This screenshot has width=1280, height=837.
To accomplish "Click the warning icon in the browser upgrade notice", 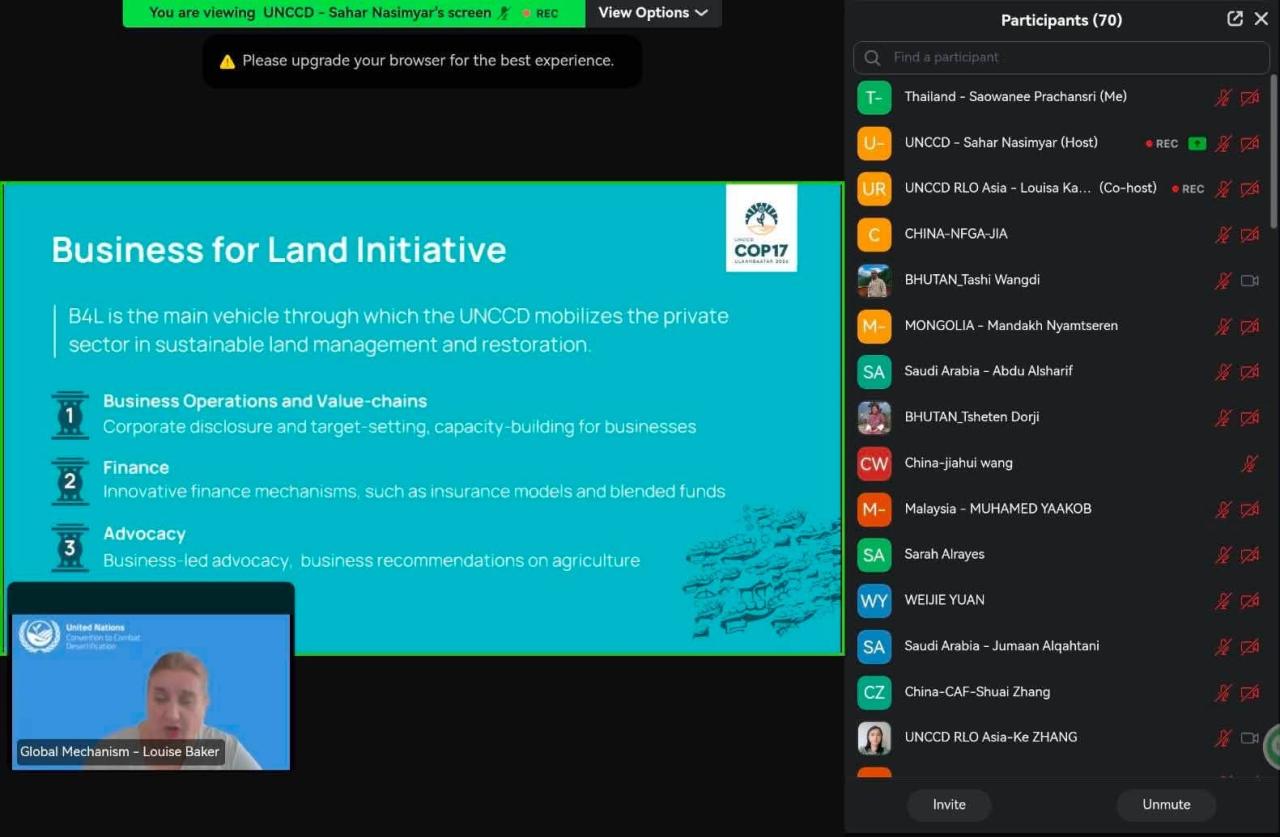I will pyautogui.click(x=227, y=61).
